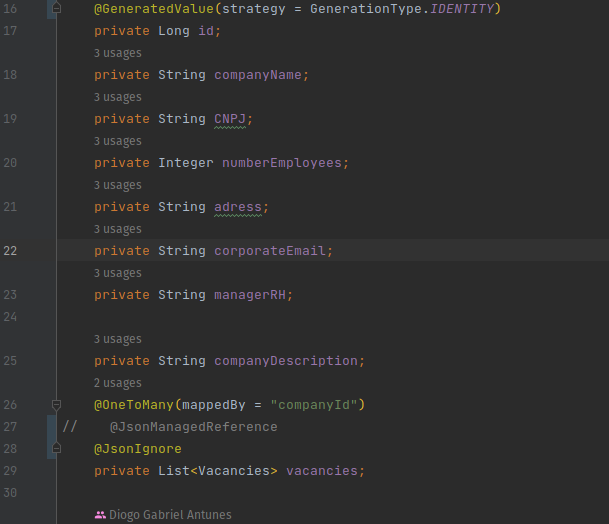Select the companyDescription identifier
This screenshot has width=609, height=524.
pyautogui.click(x=286, y=361)
